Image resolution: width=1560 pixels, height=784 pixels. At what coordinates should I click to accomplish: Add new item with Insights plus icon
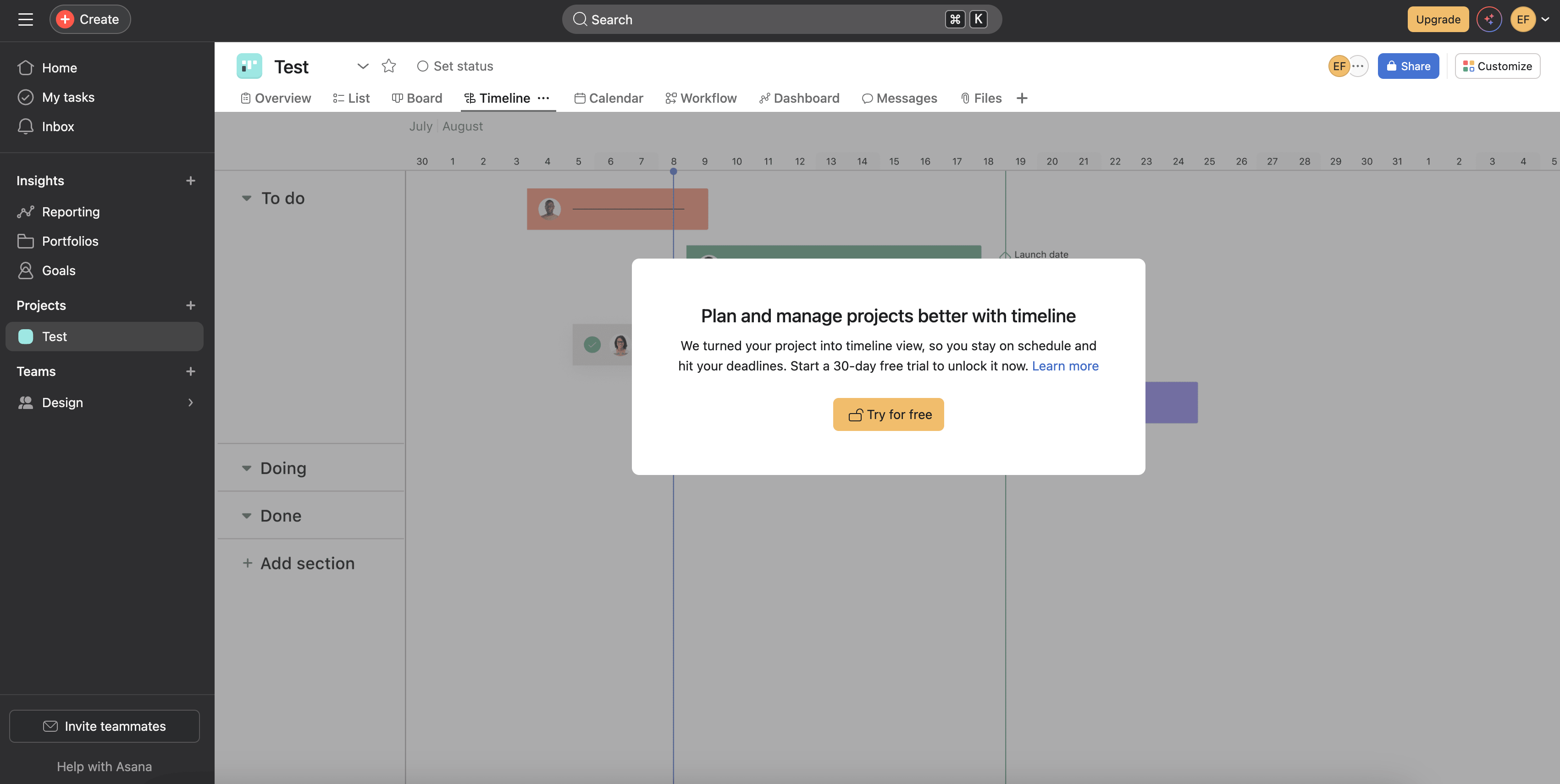coord(190,180)
